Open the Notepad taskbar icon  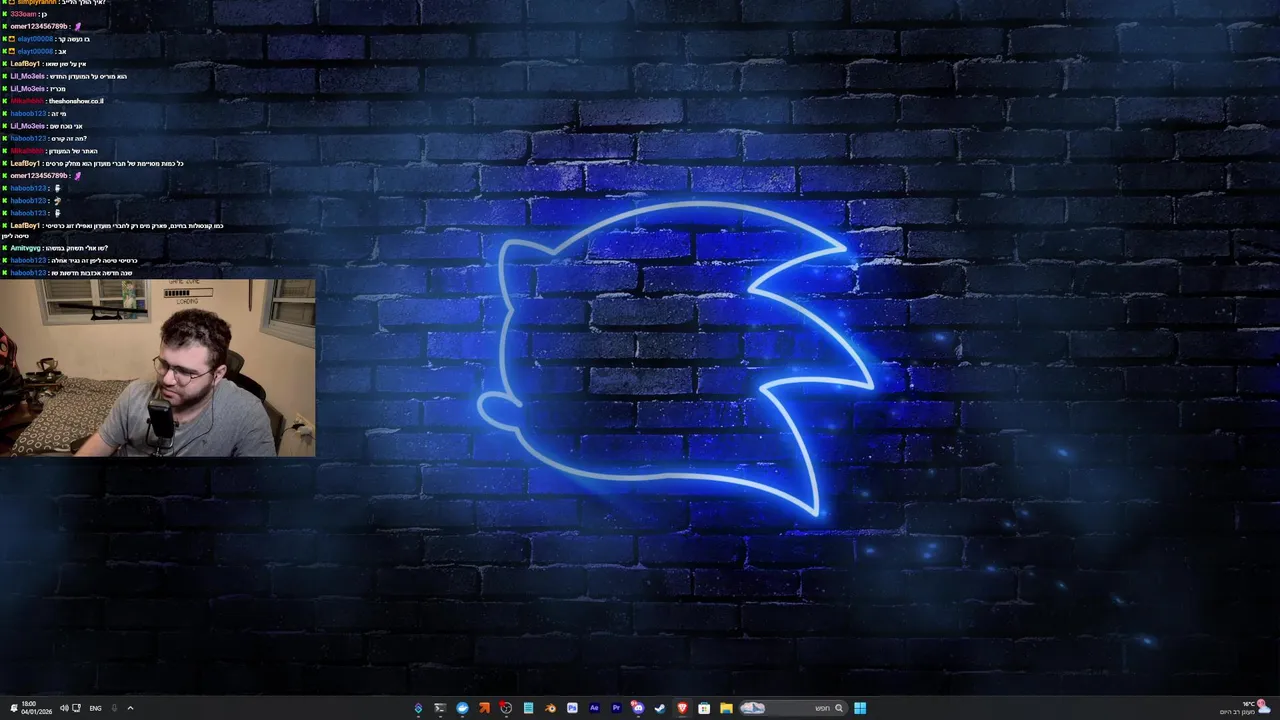[x=528, y=708]
